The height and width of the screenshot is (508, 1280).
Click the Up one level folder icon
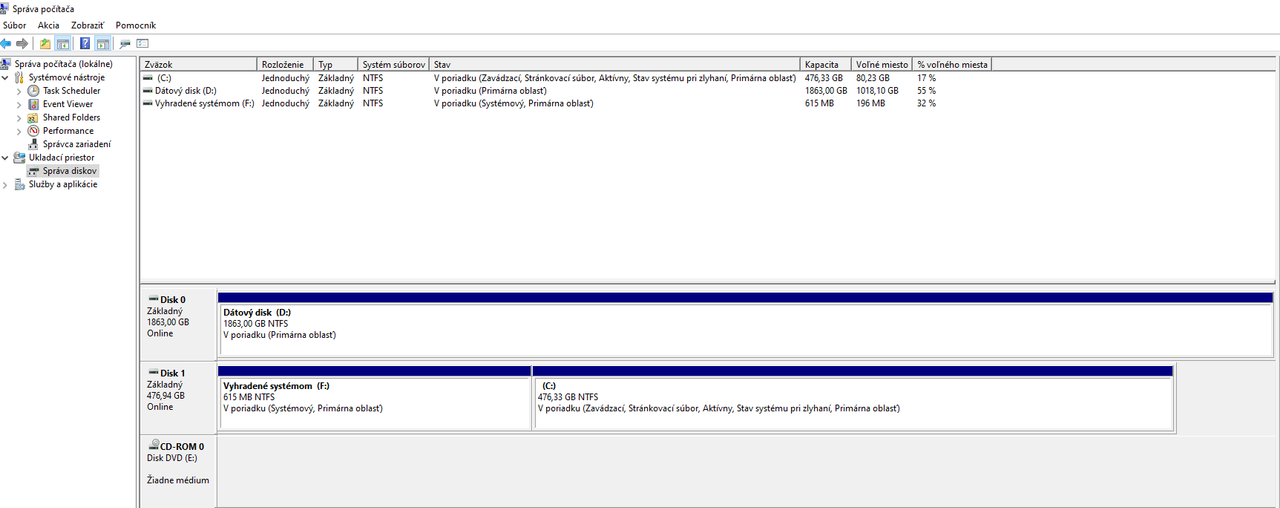45,43
